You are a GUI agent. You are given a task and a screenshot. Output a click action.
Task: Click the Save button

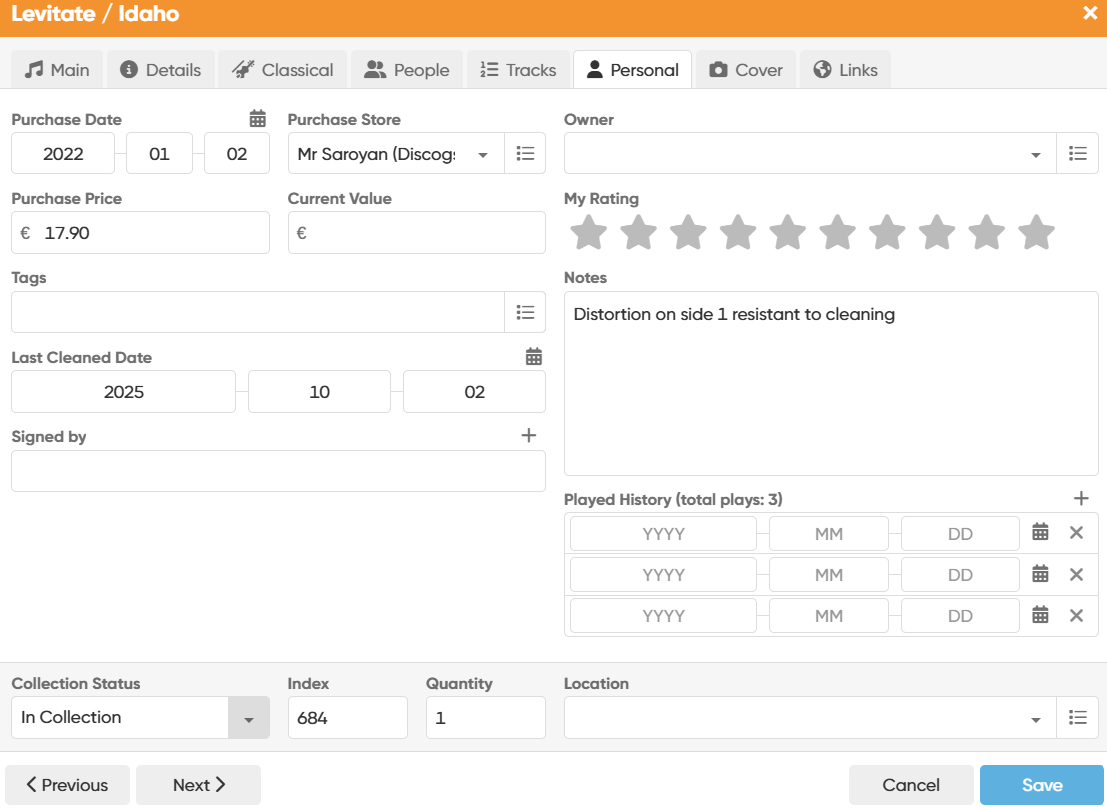(1041, 785)
